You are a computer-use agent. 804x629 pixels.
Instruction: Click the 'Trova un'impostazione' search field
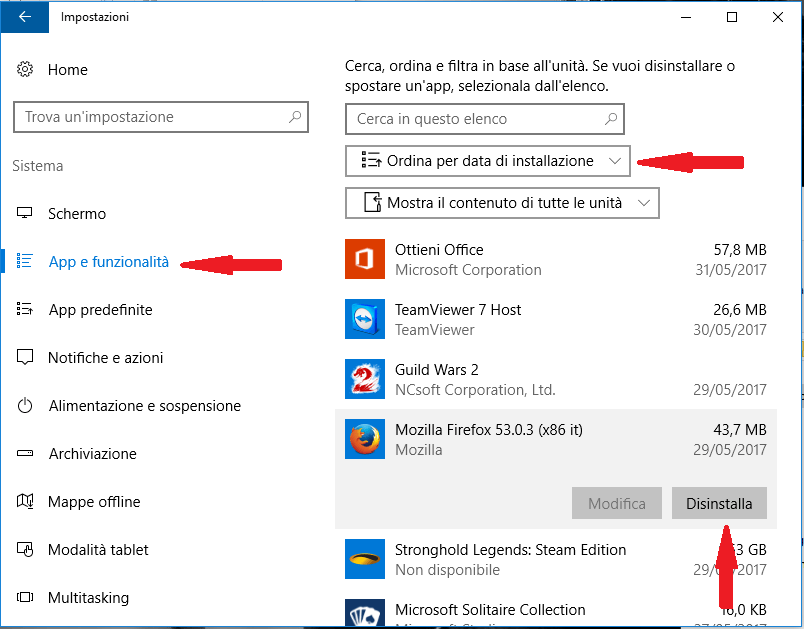pyautogui.click(x=160, y=117)
